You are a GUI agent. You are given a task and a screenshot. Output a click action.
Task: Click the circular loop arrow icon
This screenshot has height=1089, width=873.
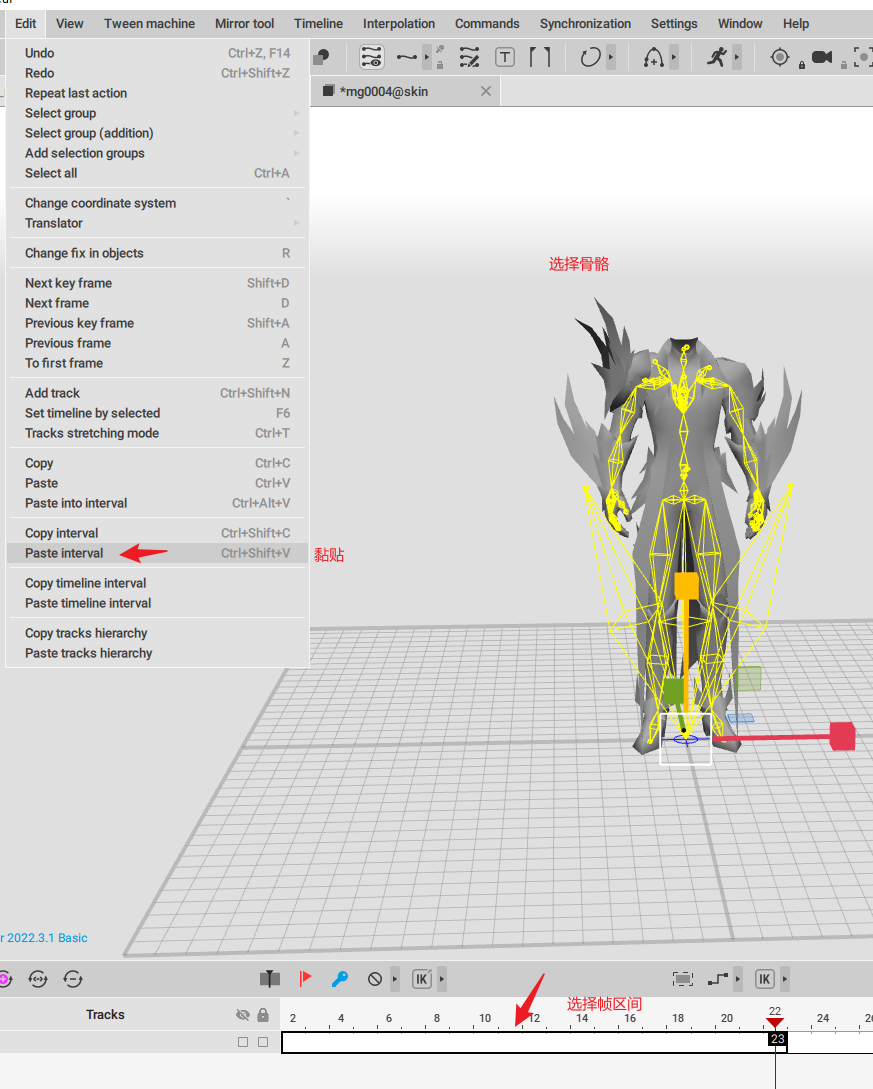tap(590, 57)
